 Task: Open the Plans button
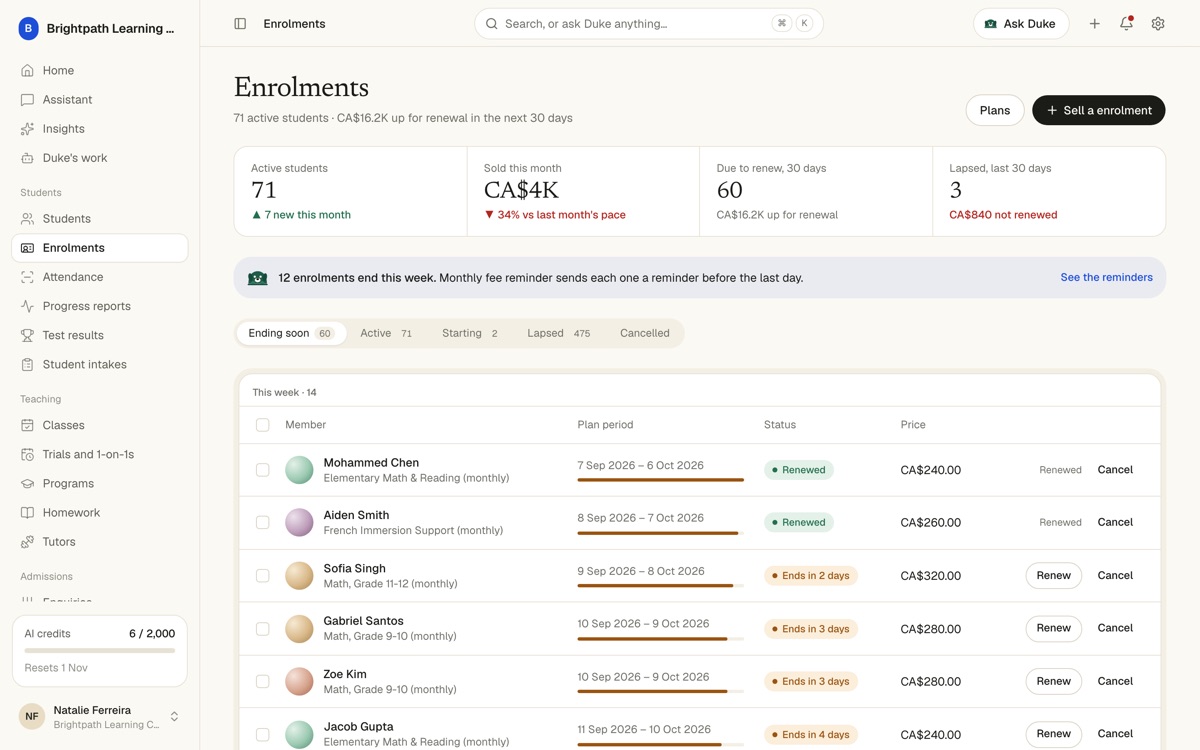click(995, 110)
